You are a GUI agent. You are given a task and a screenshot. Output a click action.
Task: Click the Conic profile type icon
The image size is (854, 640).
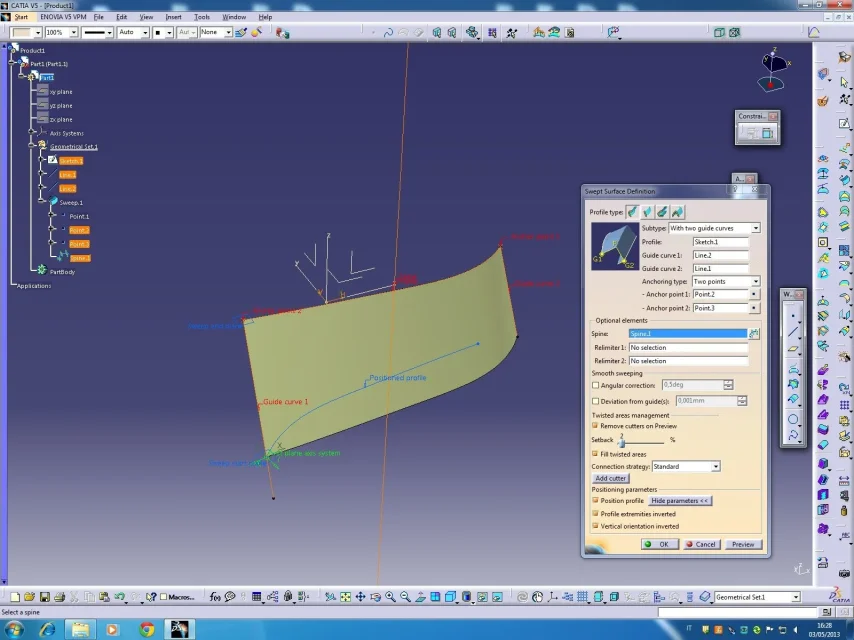[x=677, y=212]
